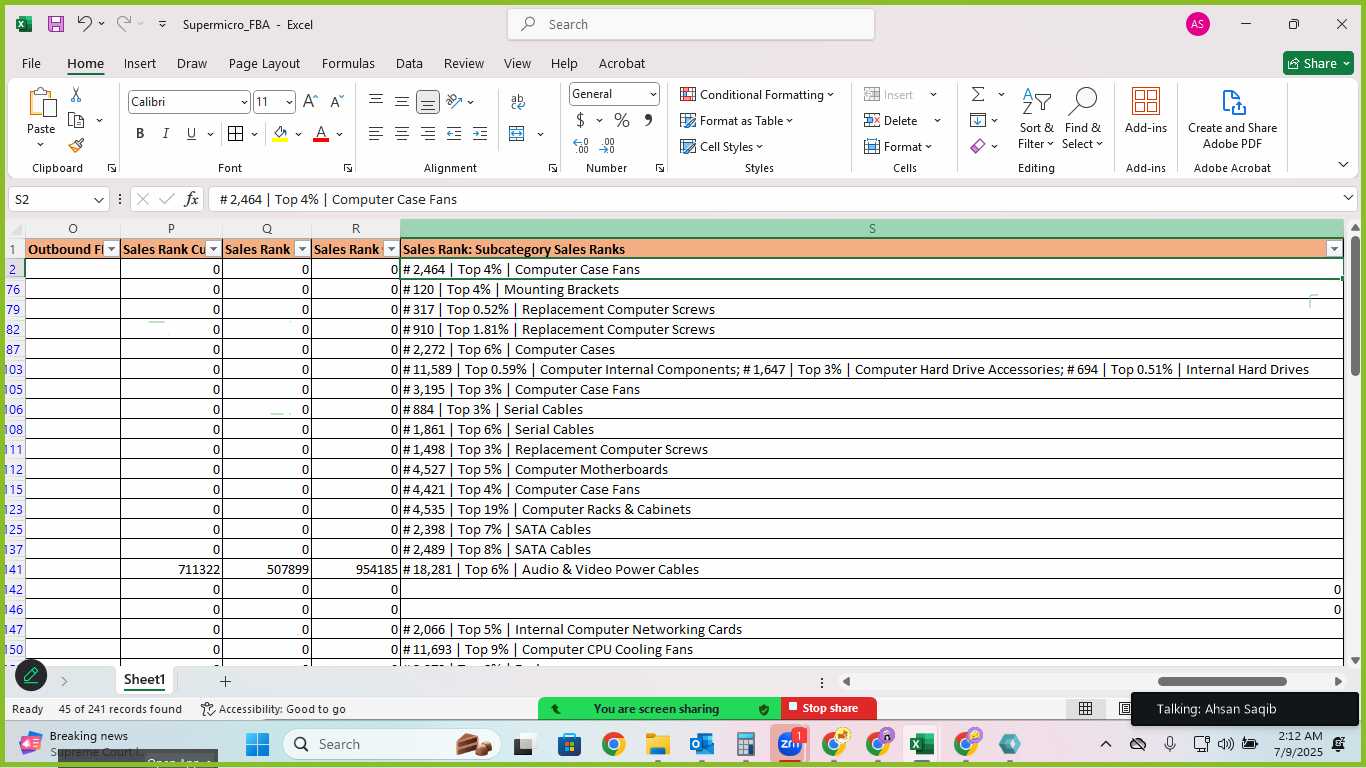Merge and center the selected cells
The width and height of the screenshot is (1366, 768).
(x=517, y=134)
